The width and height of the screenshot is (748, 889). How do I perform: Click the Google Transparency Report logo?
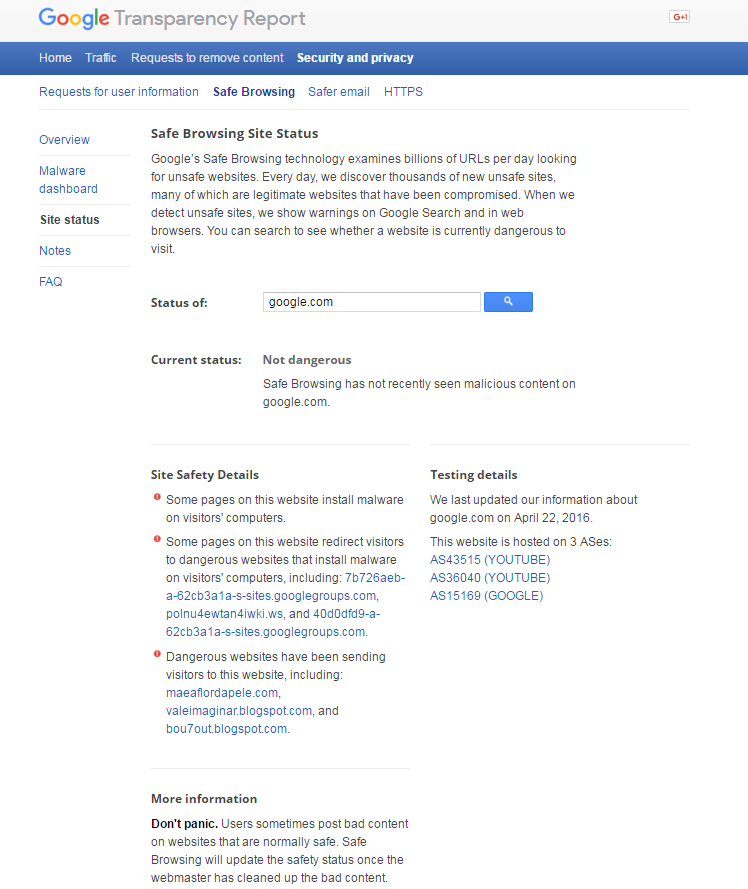(x=172, y=18)
